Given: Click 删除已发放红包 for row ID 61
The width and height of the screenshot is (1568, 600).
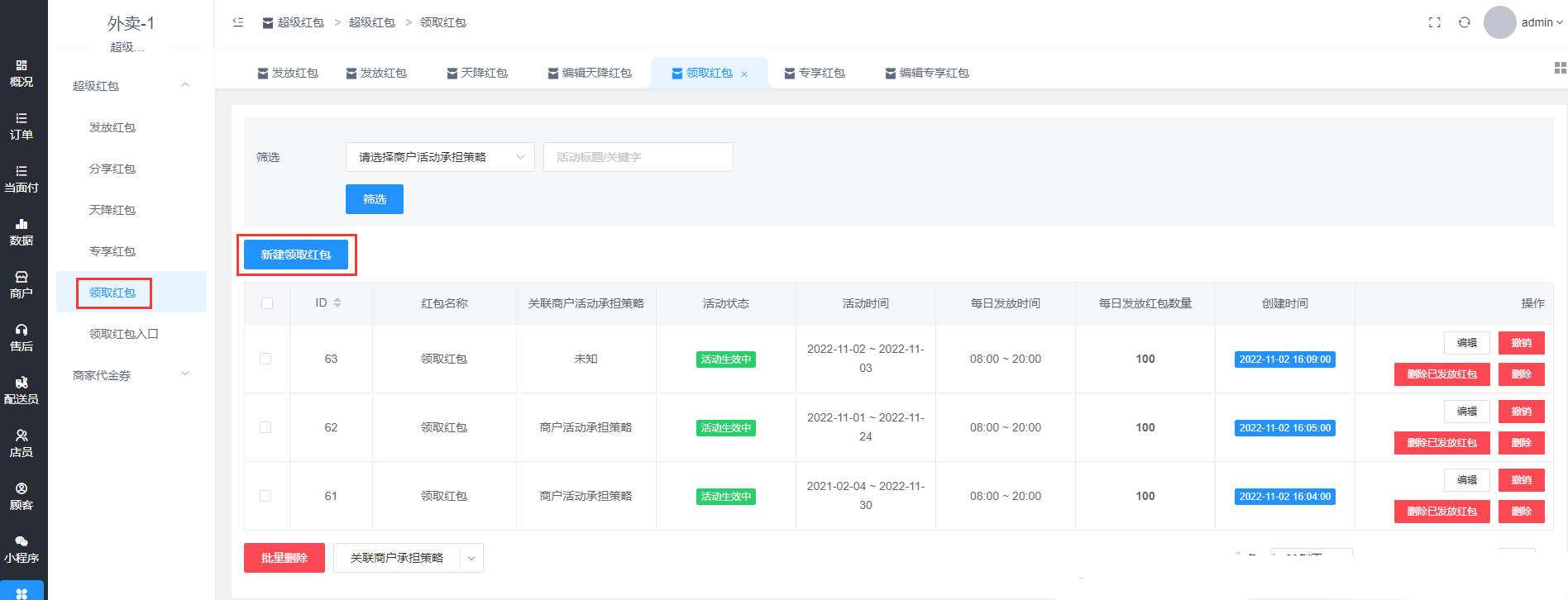Looking at the screenshot, I should [1442, 512].
